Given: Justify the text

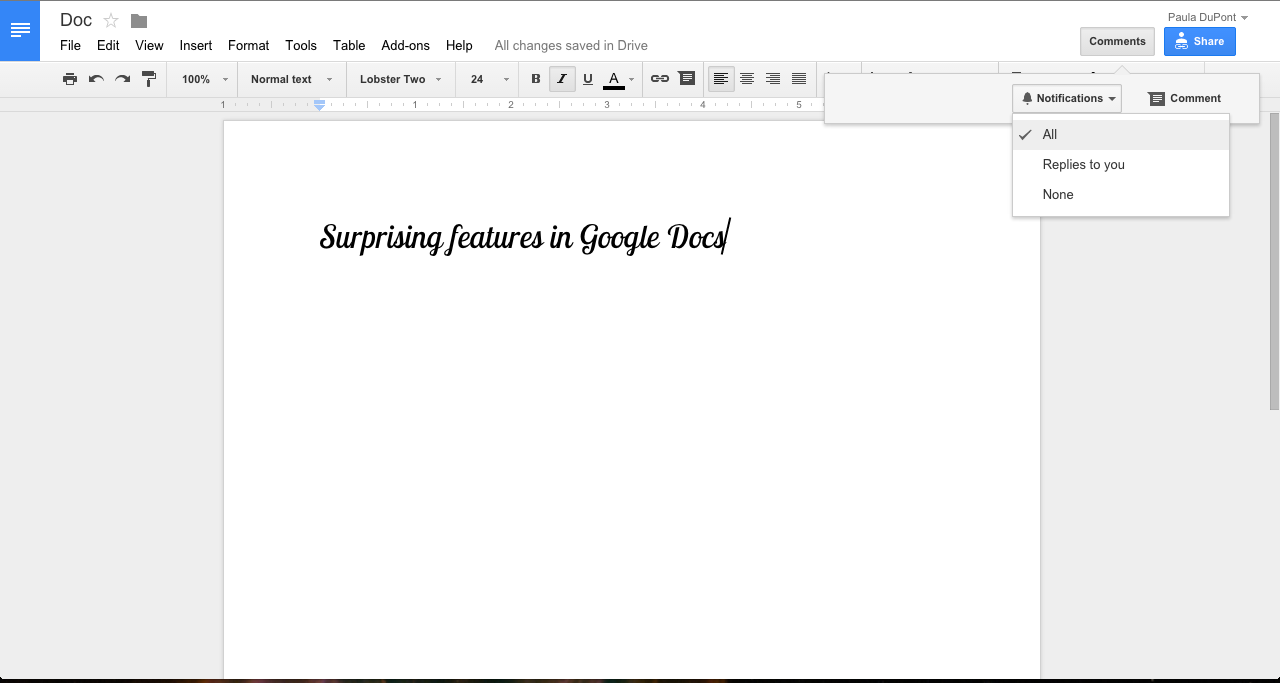Looking at the screenshot, I should click(799, 79).
